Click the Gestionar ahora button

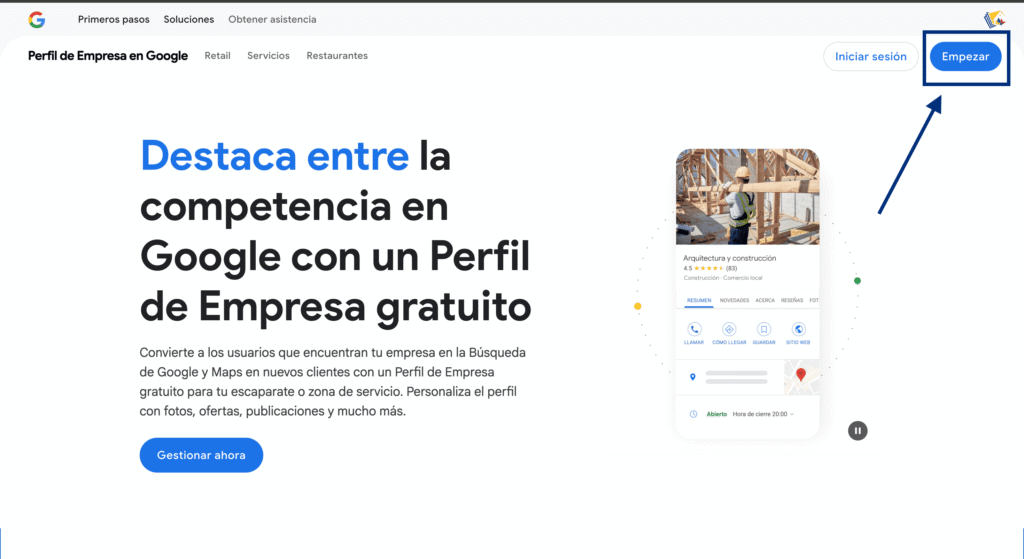click(x=201, y=455)
